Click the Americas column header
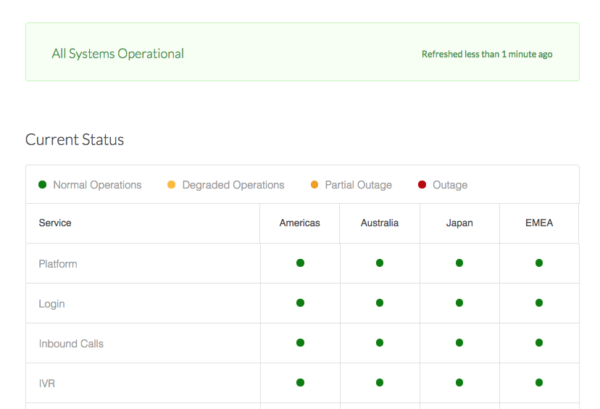 (x=300, y=223)
